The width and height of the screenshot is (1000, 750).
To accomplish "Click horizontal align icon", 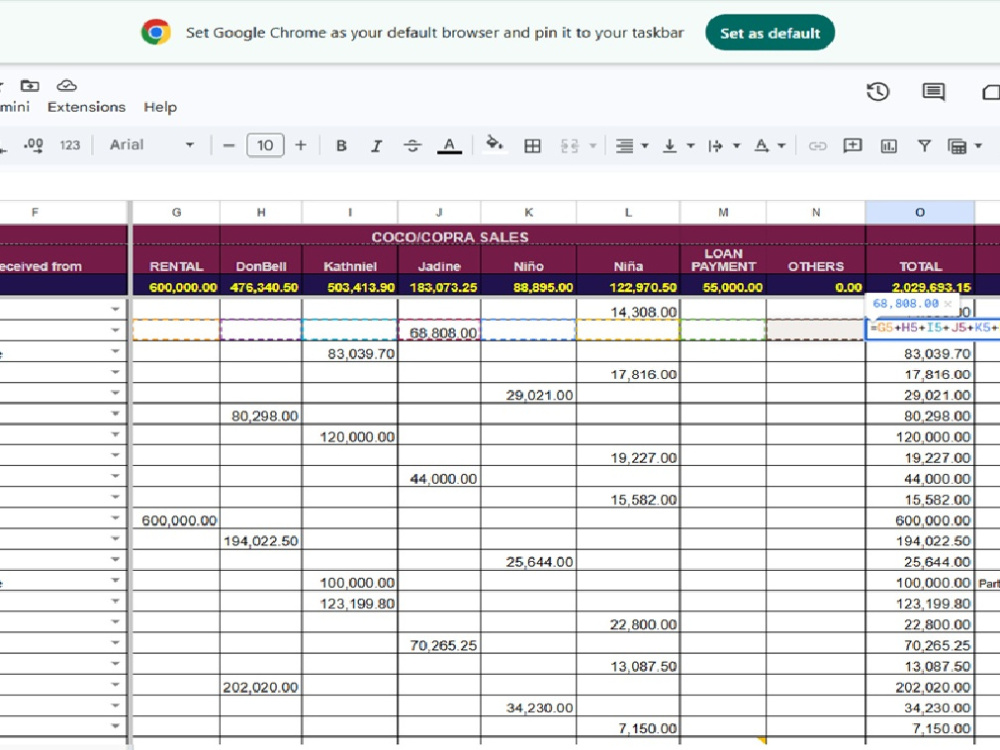I will tap(624, 145).
